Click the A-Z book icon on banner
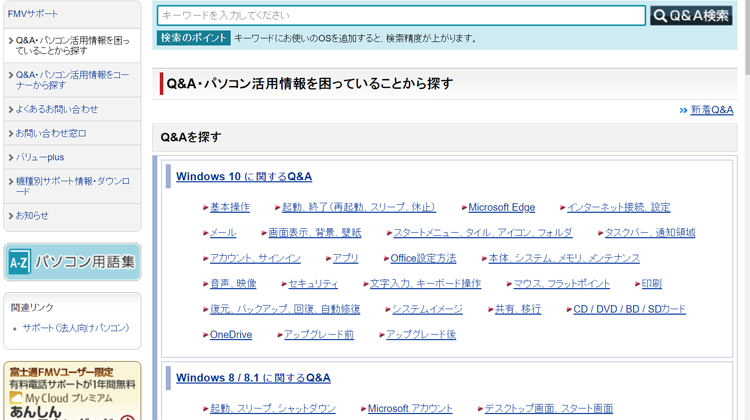 [x=19, y=262]
